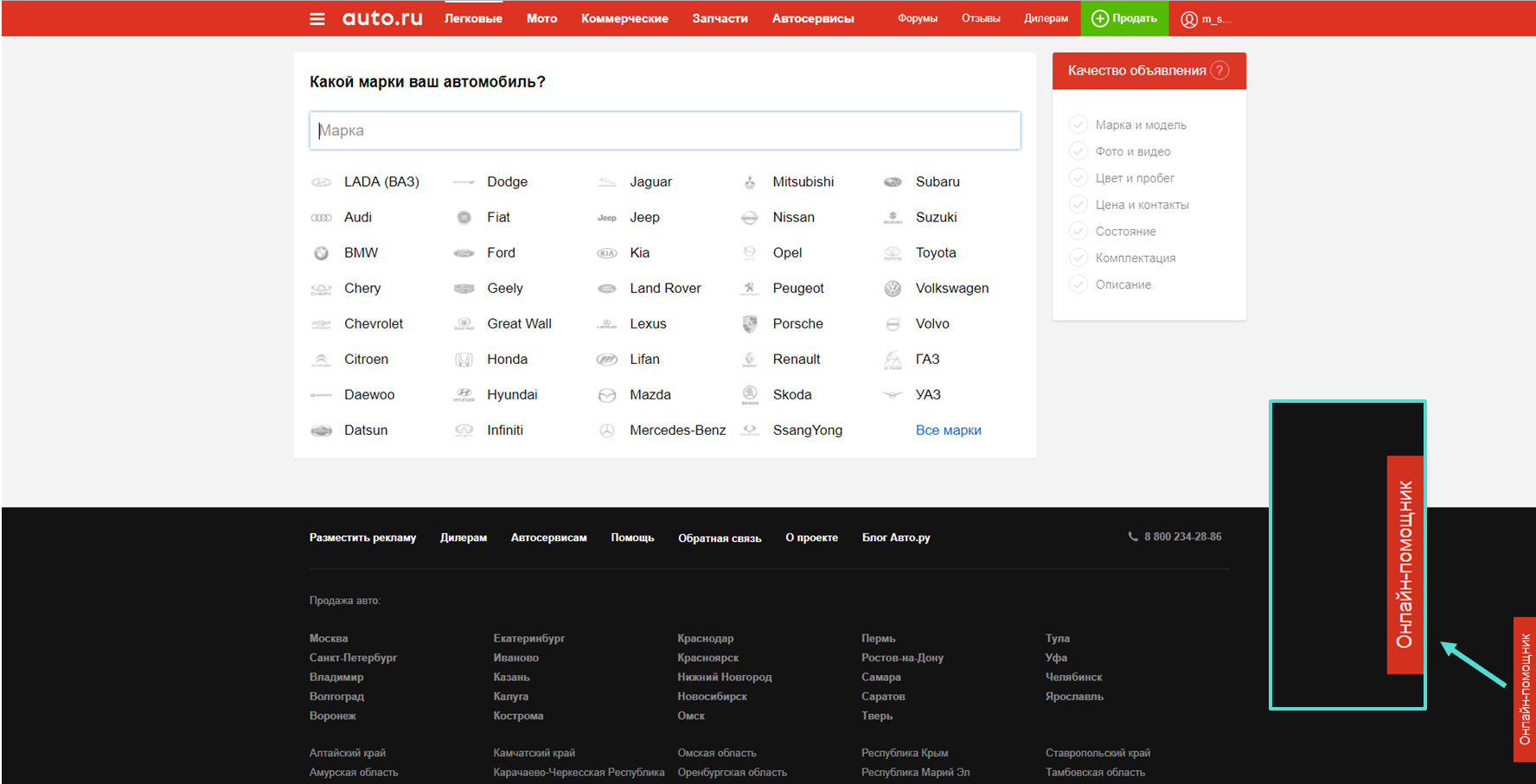
Task: Select the Mazda logo
Action: [x=607, y=395]
